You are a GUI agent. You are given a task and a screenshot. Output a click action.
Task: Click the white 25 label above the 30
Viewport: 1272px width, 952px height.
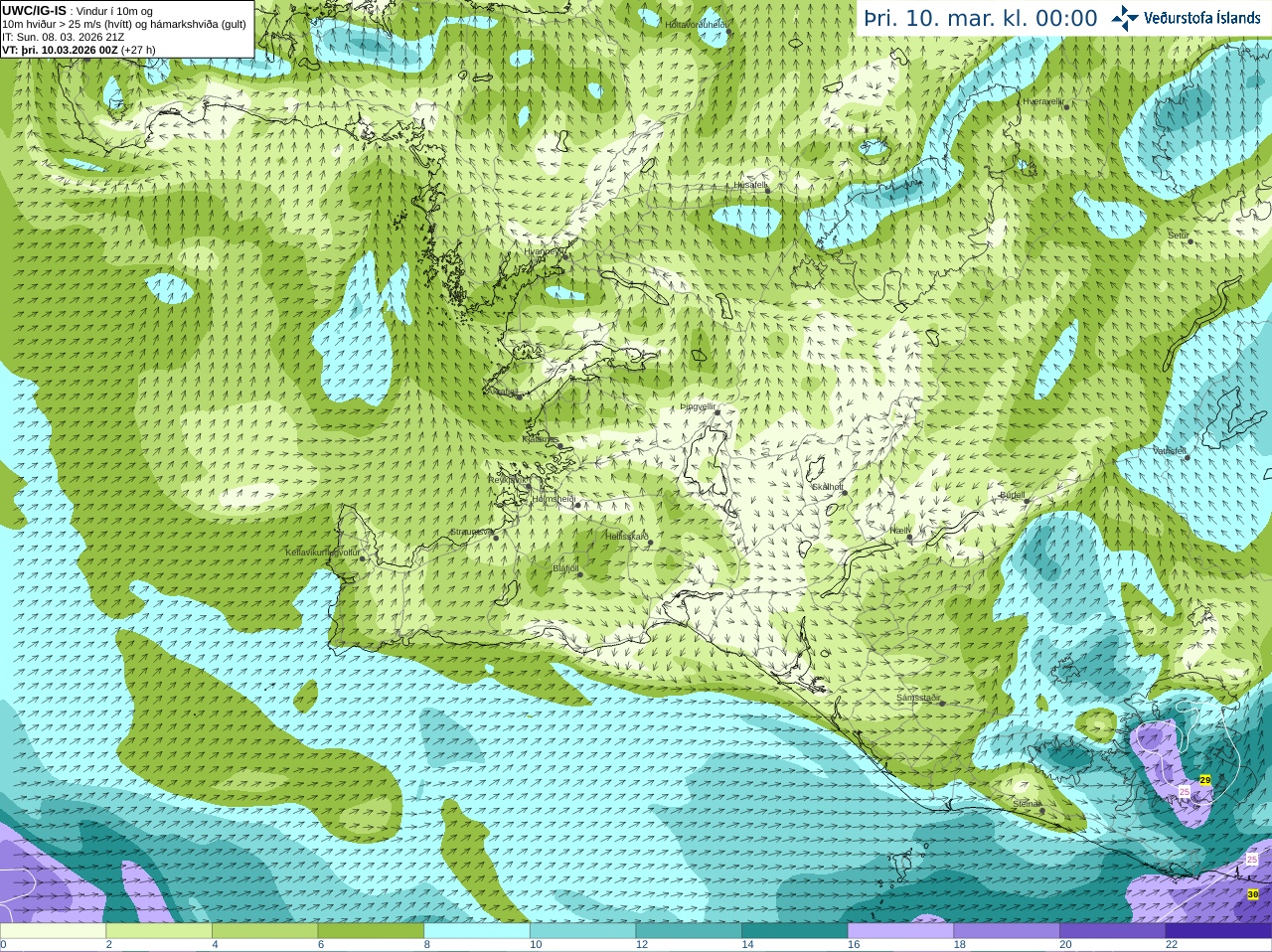(x=1252, y=860)
